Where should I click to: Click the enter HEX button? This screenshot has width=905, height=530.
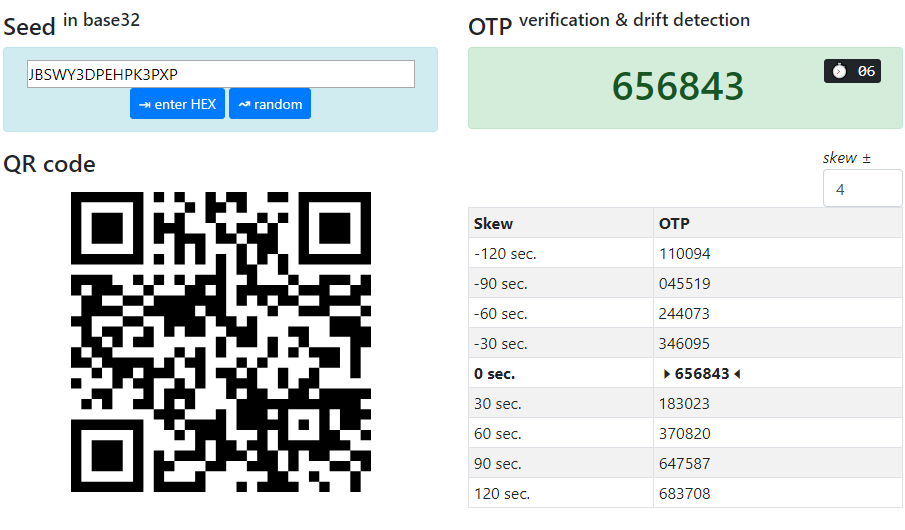pos(177,104)
